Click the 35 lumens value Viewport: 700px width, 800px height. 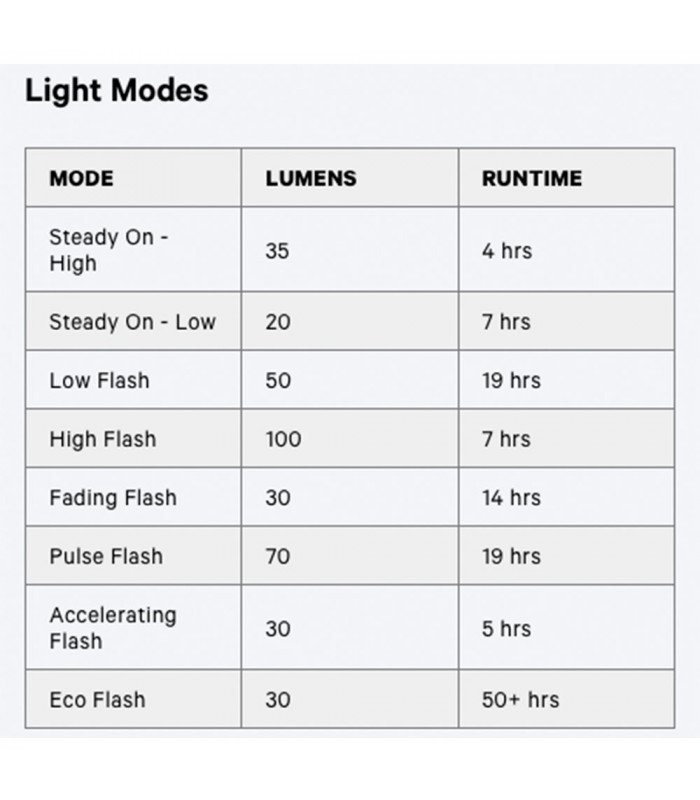pyautogui.click(x=277, y=251)
